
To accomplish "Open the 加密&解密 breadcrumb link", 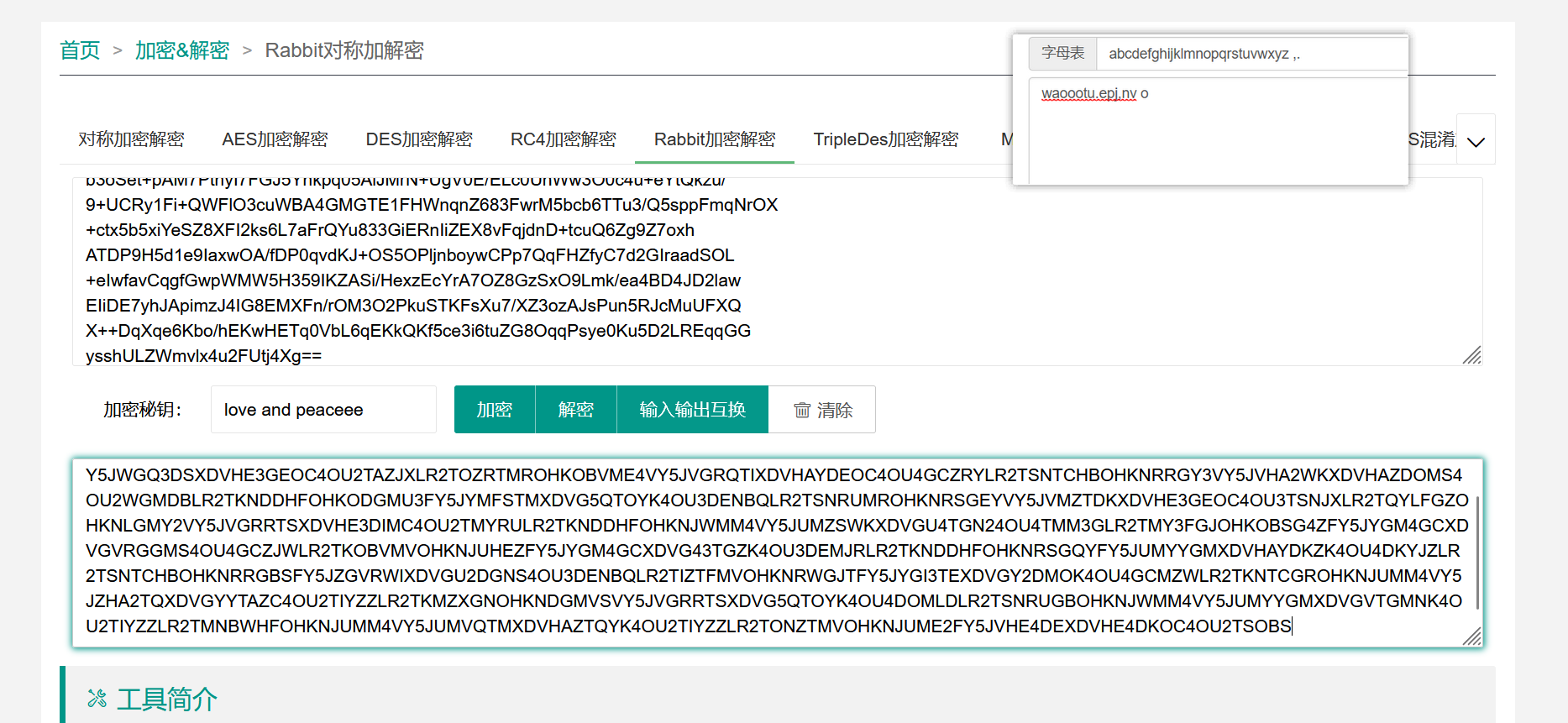I will (x=182, y=50).
